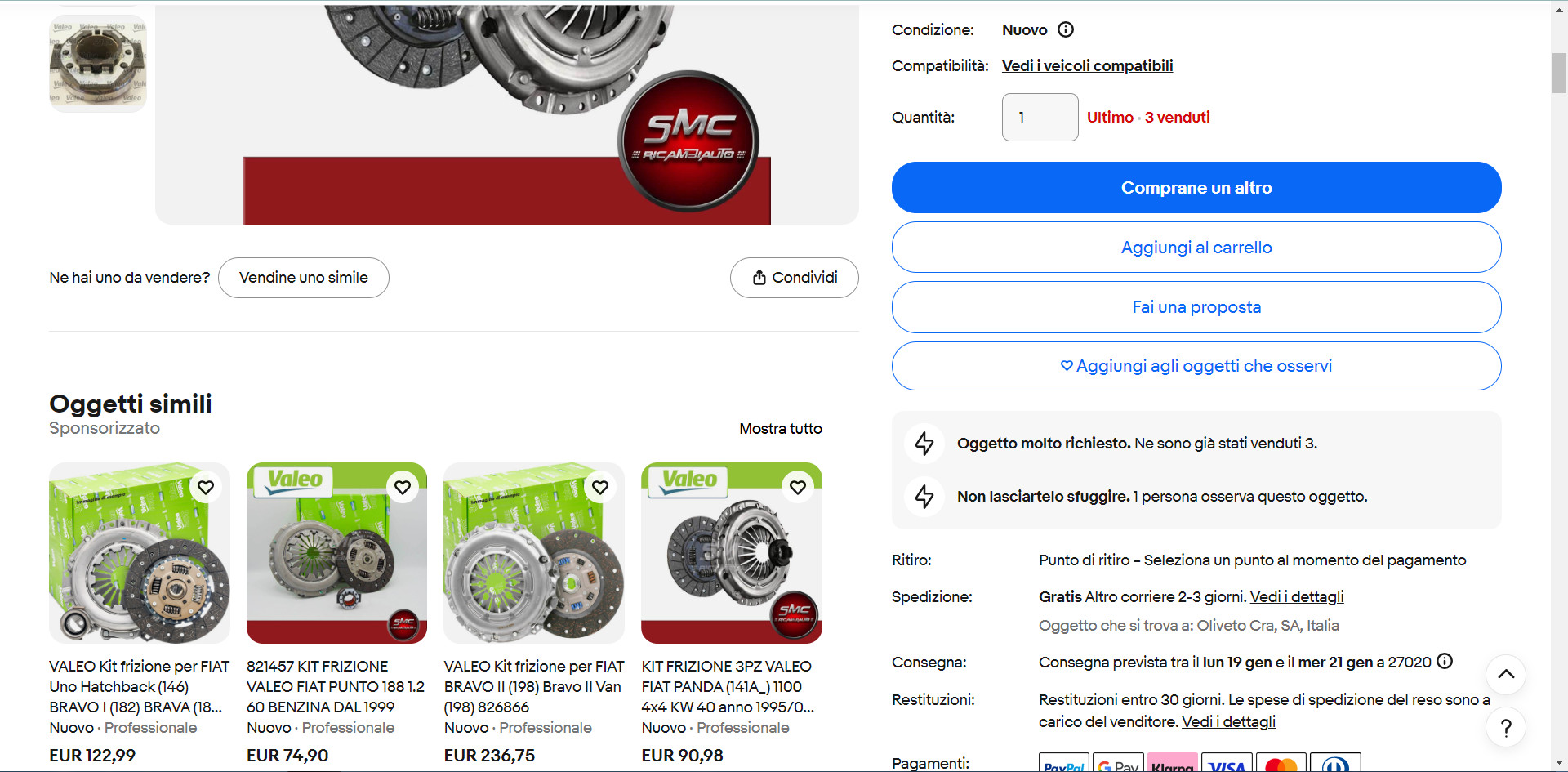Click Comprane un altro button
Screen dimensions: 1568x772
point(1196,188)
